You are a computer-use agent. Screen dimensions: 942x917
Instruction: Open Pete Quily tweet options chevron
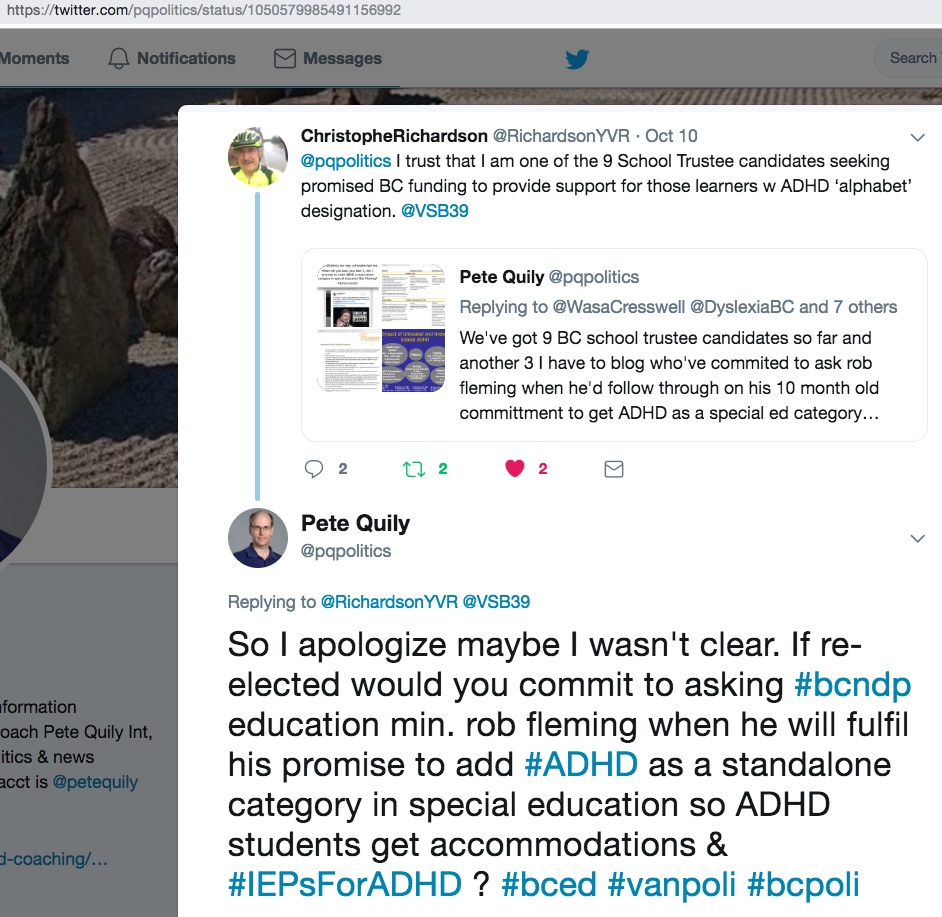(917, 540)
